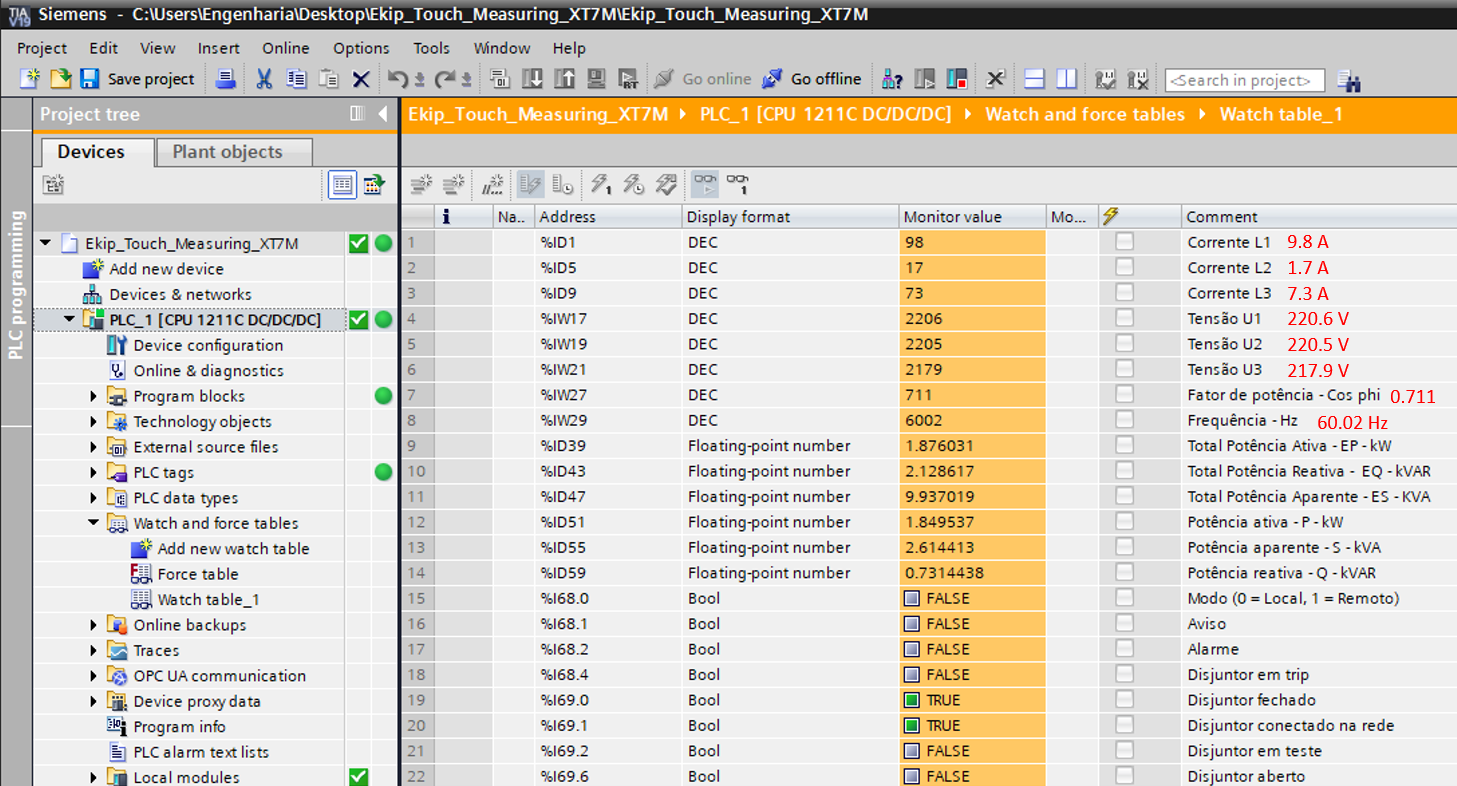Switch to the Plant objects tab
This screenshot has height=786, width=1457.
tap(227, 152)
